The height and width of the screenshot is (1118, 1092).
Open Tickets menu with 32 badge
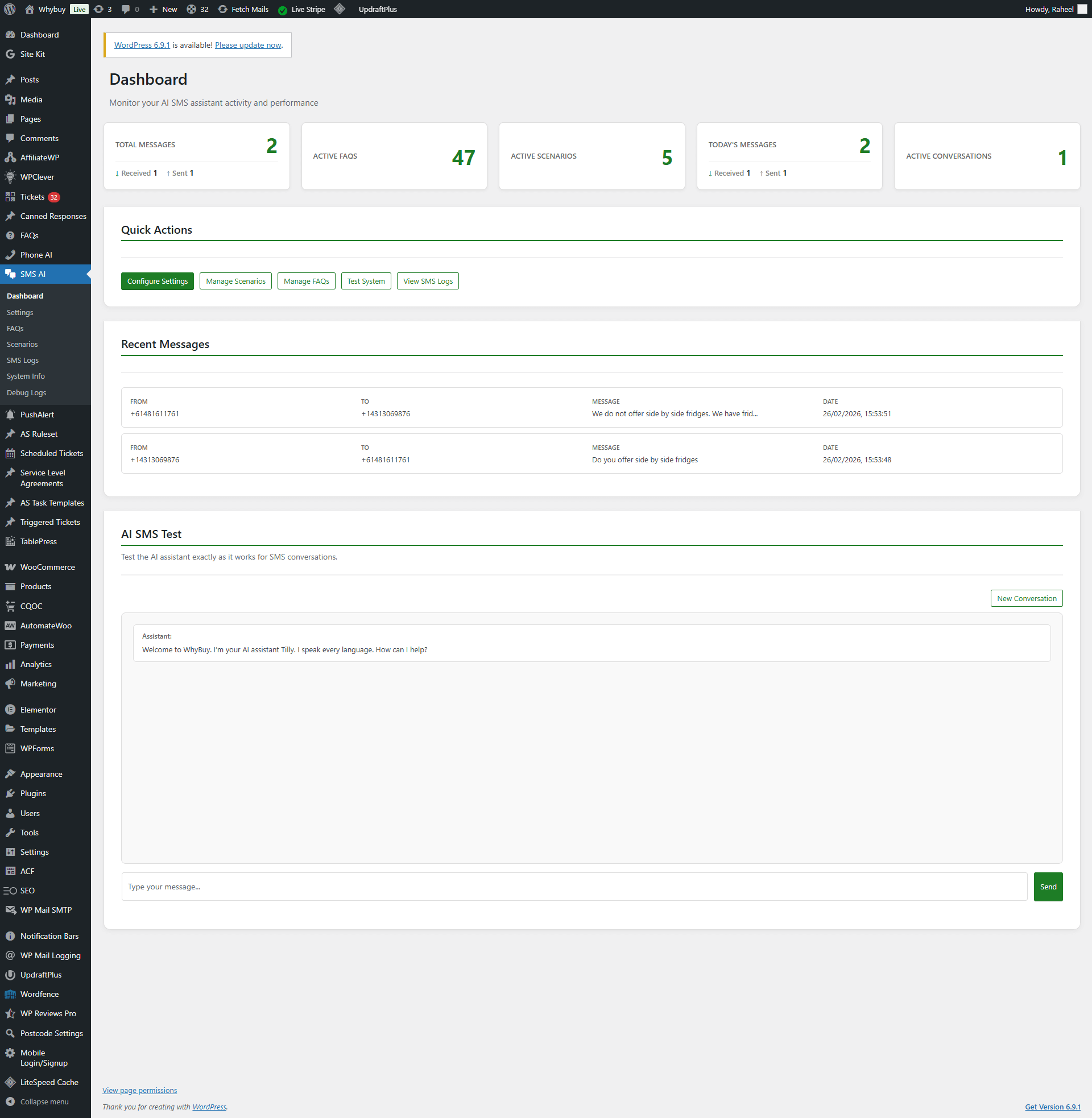click(32, 197)
